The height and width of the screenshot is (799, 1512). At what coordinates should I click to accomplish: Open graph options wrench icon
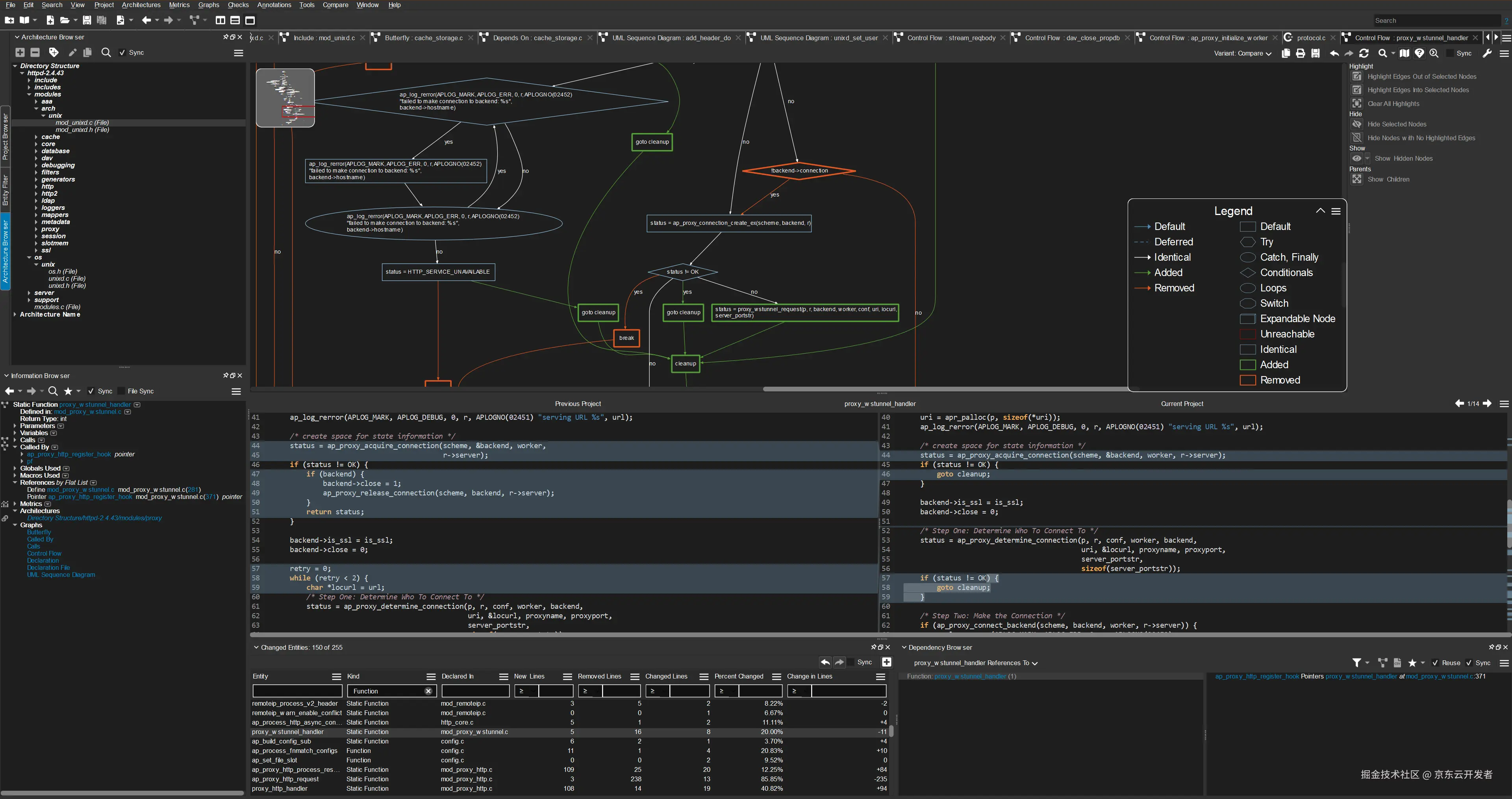coord(1487,54)
